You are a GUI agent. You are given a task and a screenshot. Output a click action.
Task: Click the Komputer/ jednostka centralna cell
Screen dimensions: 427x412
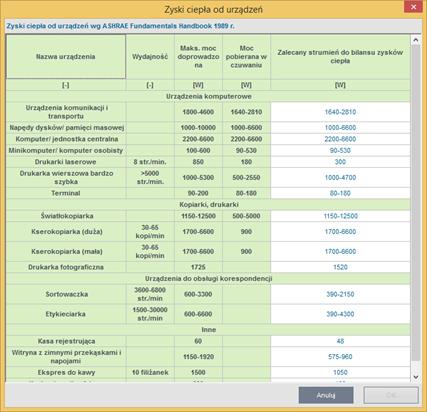coord(66,139)
